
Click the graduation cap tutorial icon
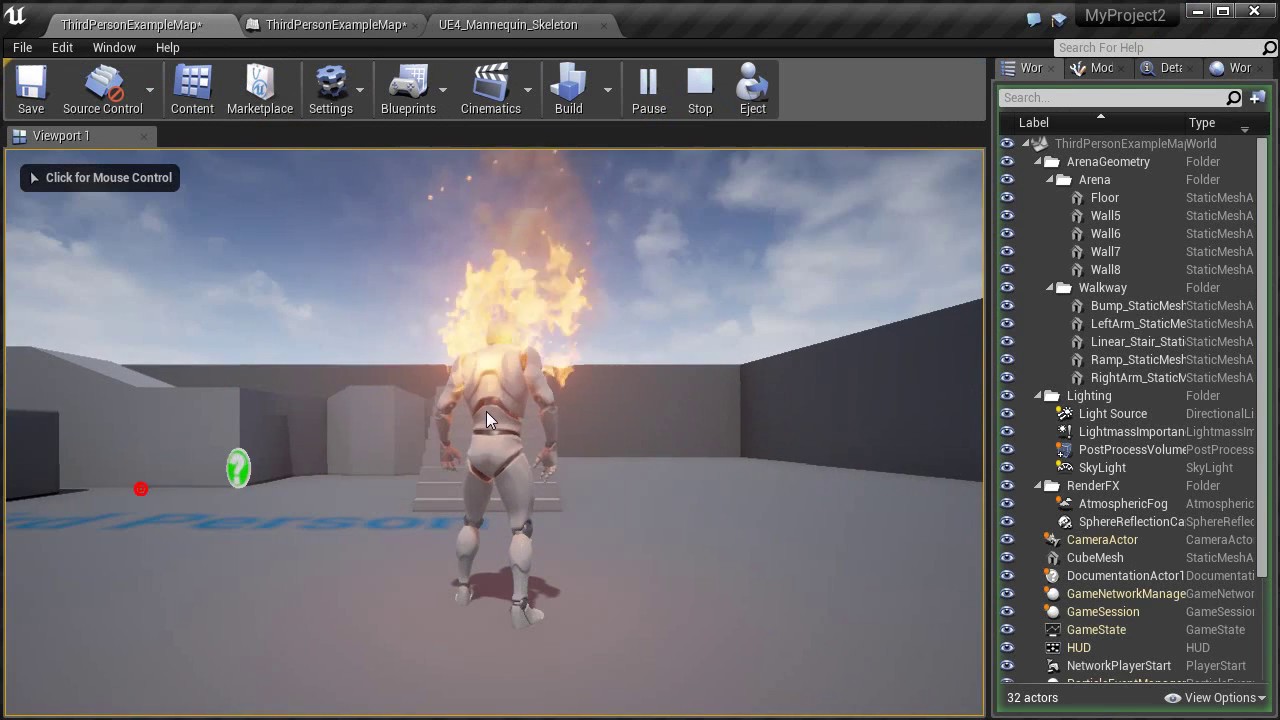1059,19
